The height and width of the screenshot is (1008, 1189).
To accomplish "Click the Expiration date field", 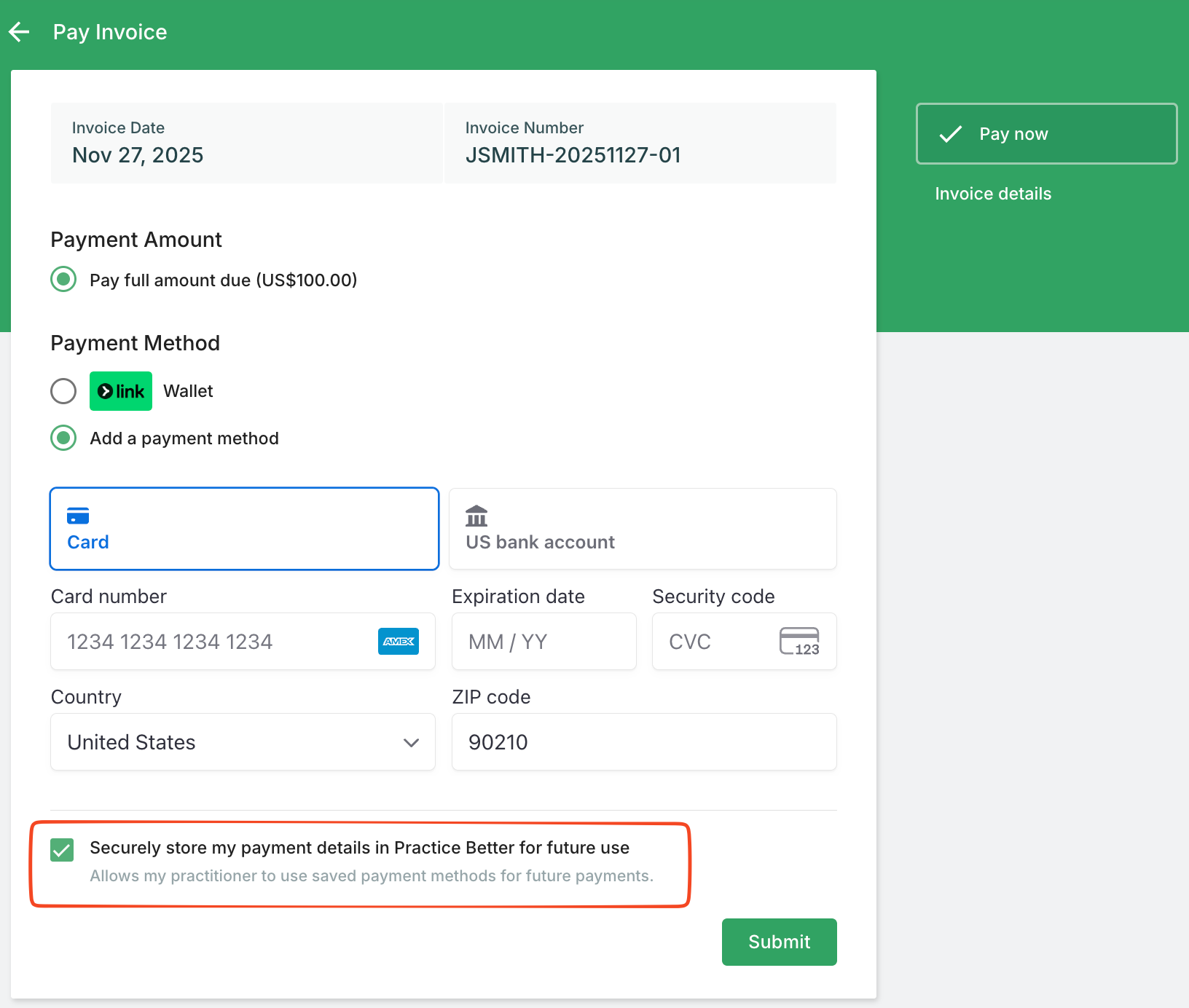I will click(544, 642).
